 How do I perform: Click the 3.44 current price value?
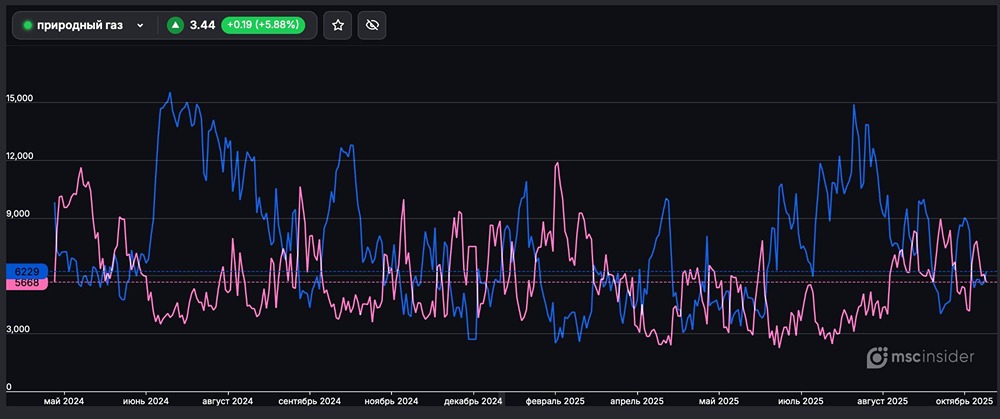click(202, 25)
